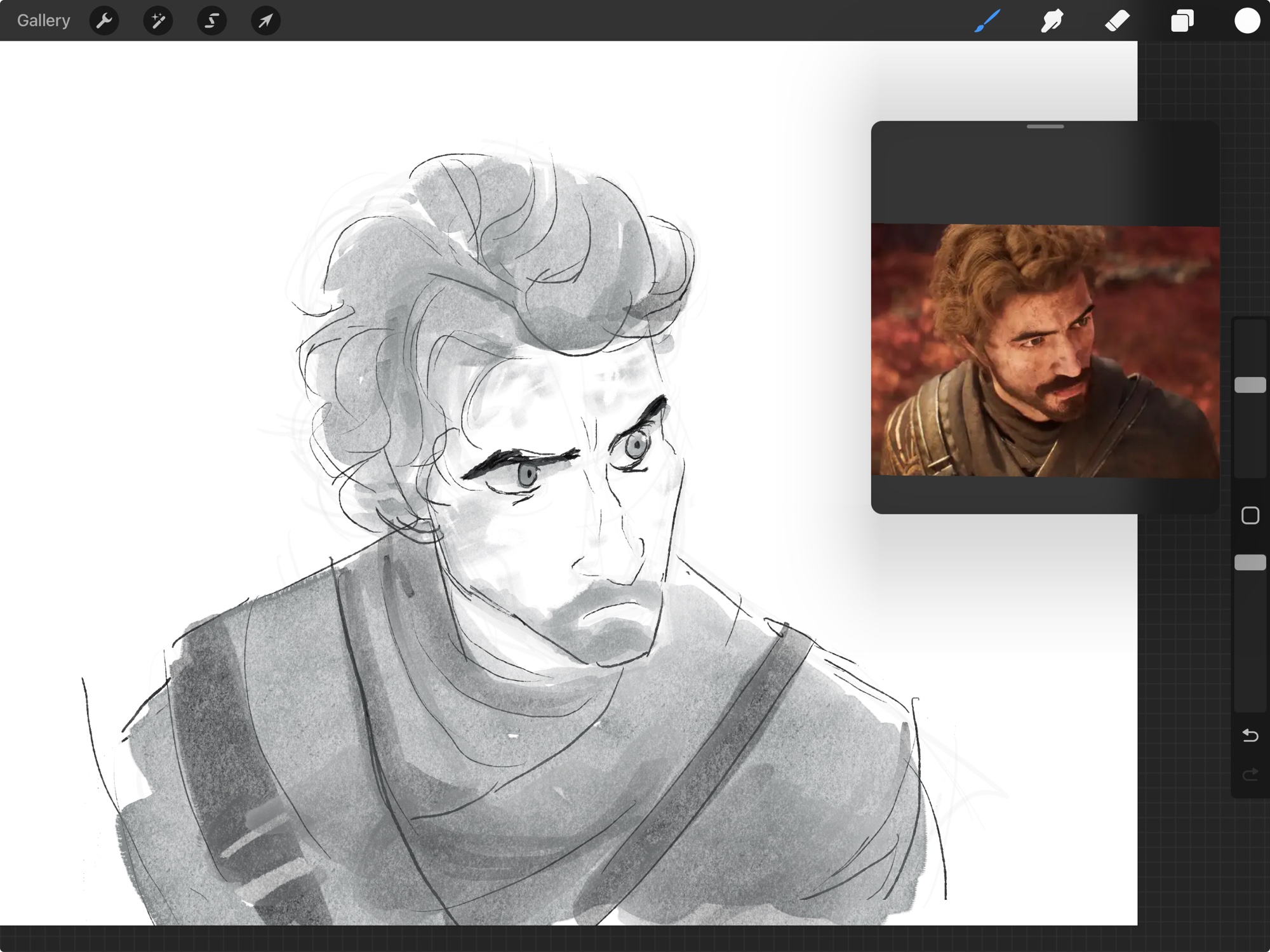
Task: Click the brush size slider handle
Action: click(x=1250, y=385)
